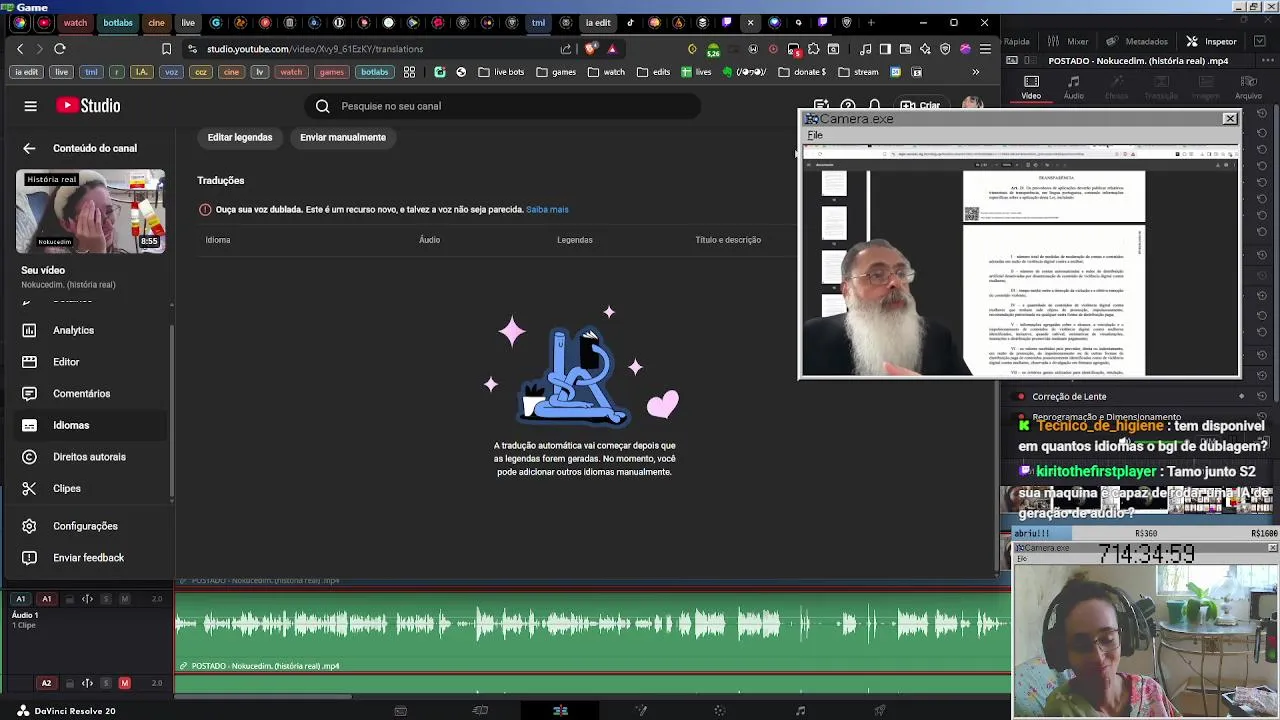Screen dimensions: 1280x720
Task: Open the Deliver page rocket icon
Action: click(x=880, y=711)
